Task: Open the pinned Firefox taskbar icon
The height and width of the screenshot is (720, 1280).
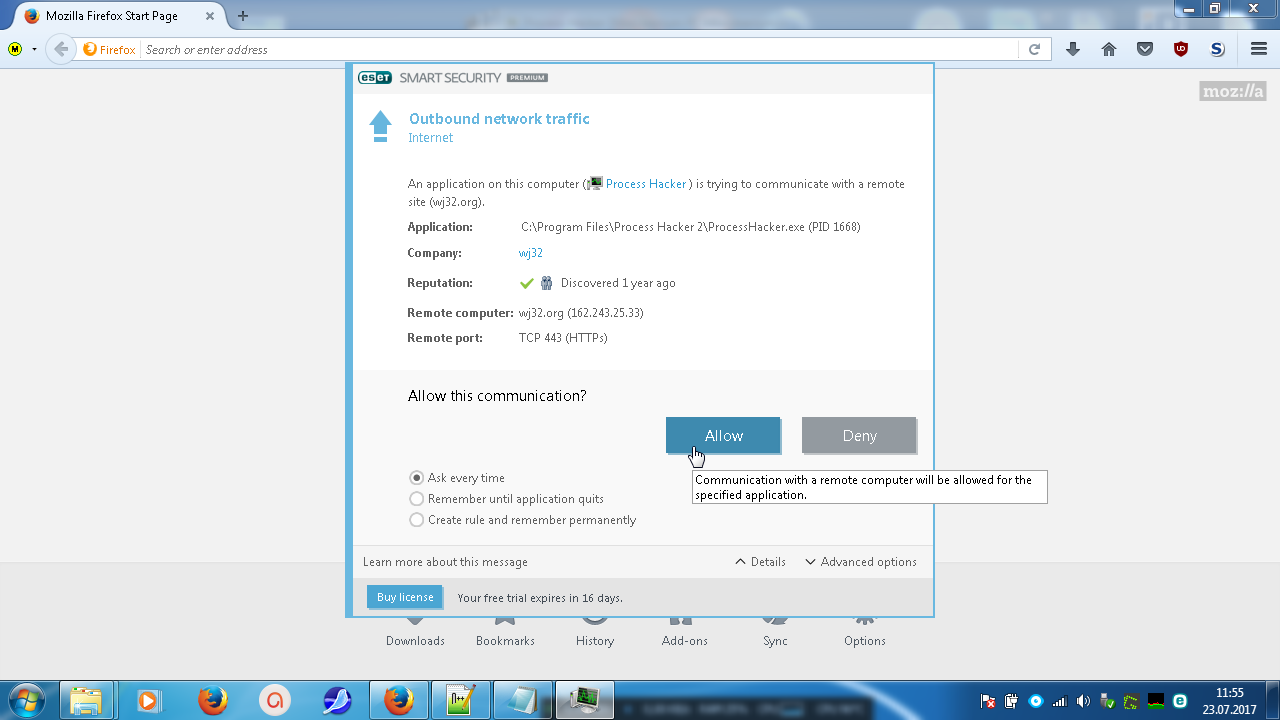Action: pyautogui.click(x=211, y=700)
